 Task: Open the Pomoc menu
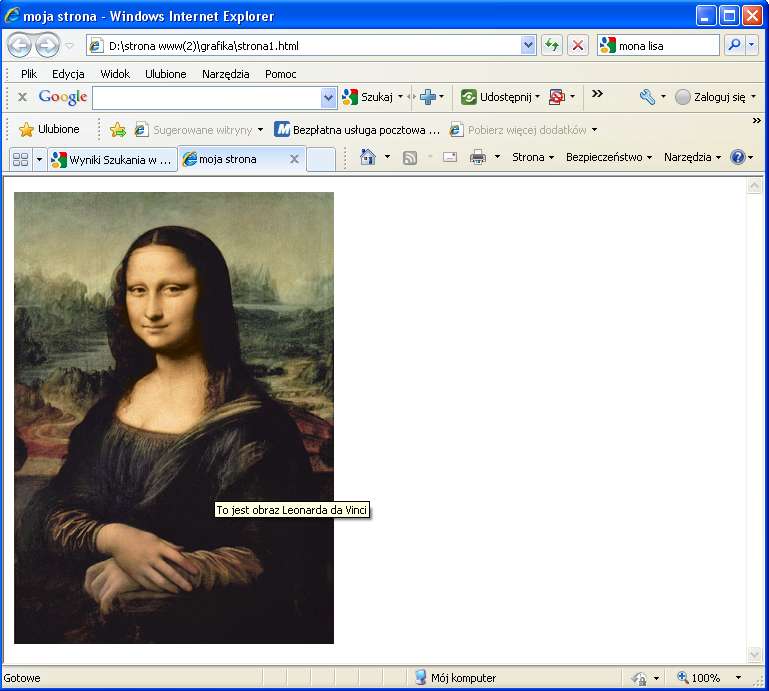(x=281, y=74)
